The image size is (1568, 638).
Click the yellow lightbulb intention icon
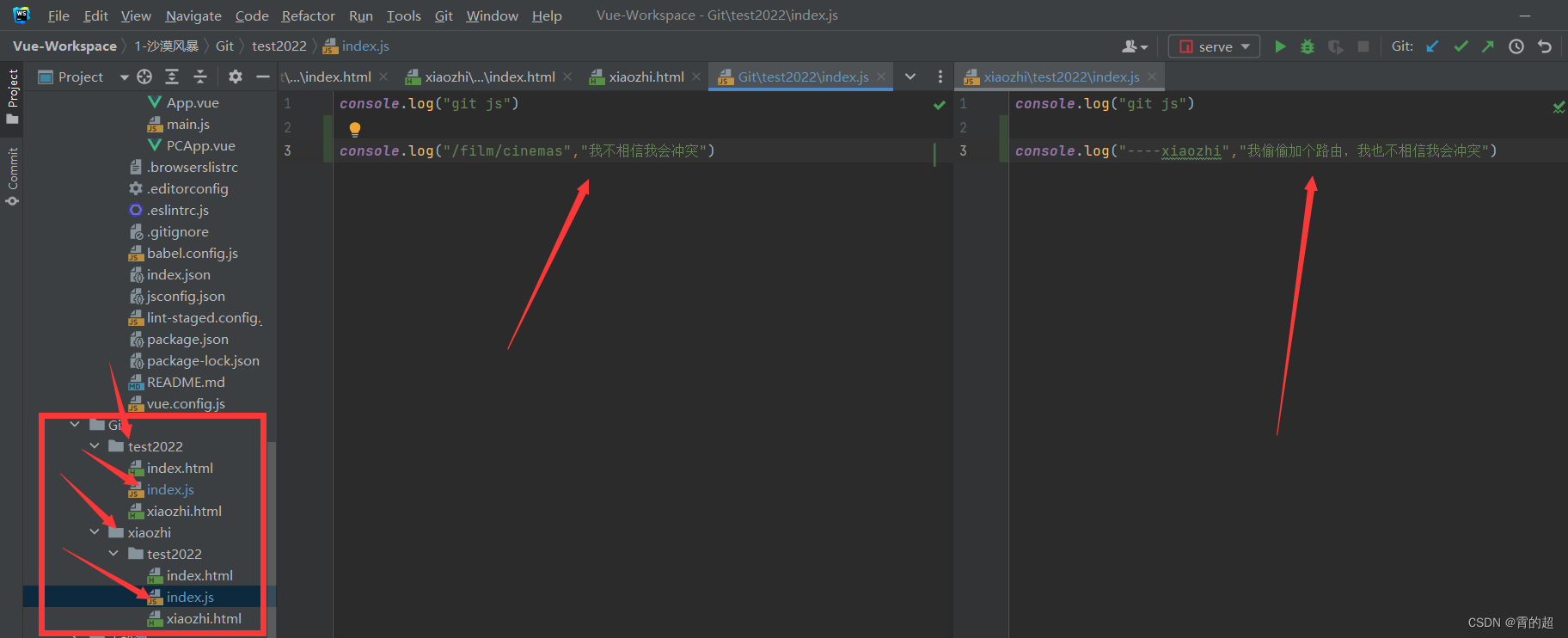click(355, 129)
